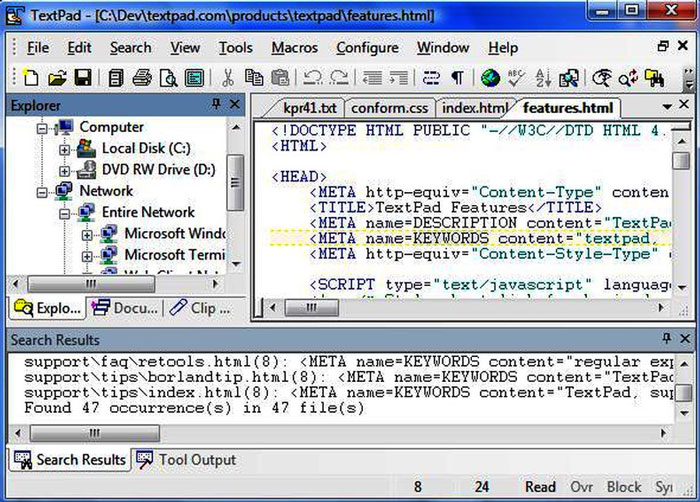Sort lines with the A-Z icon

(543, 78)
